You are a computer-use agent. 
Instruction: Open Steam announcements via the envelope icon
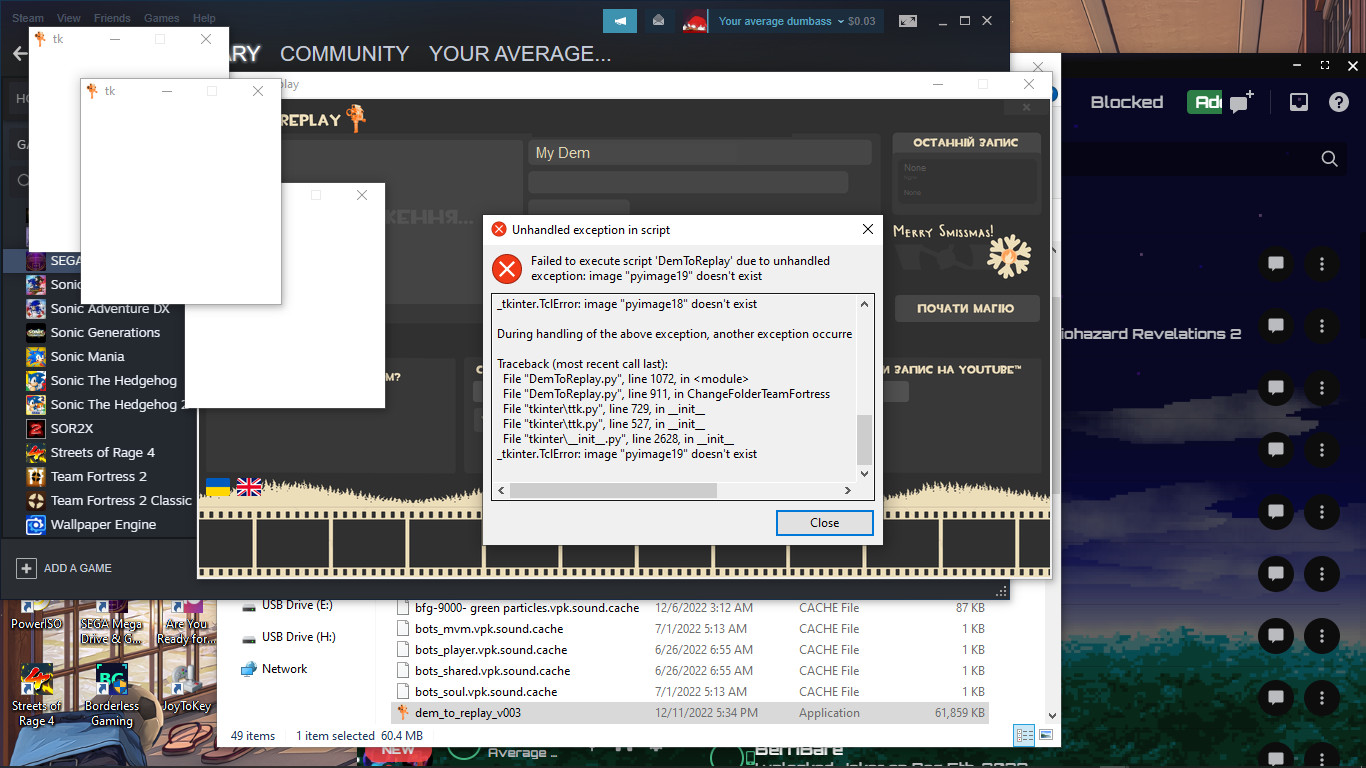659,20
